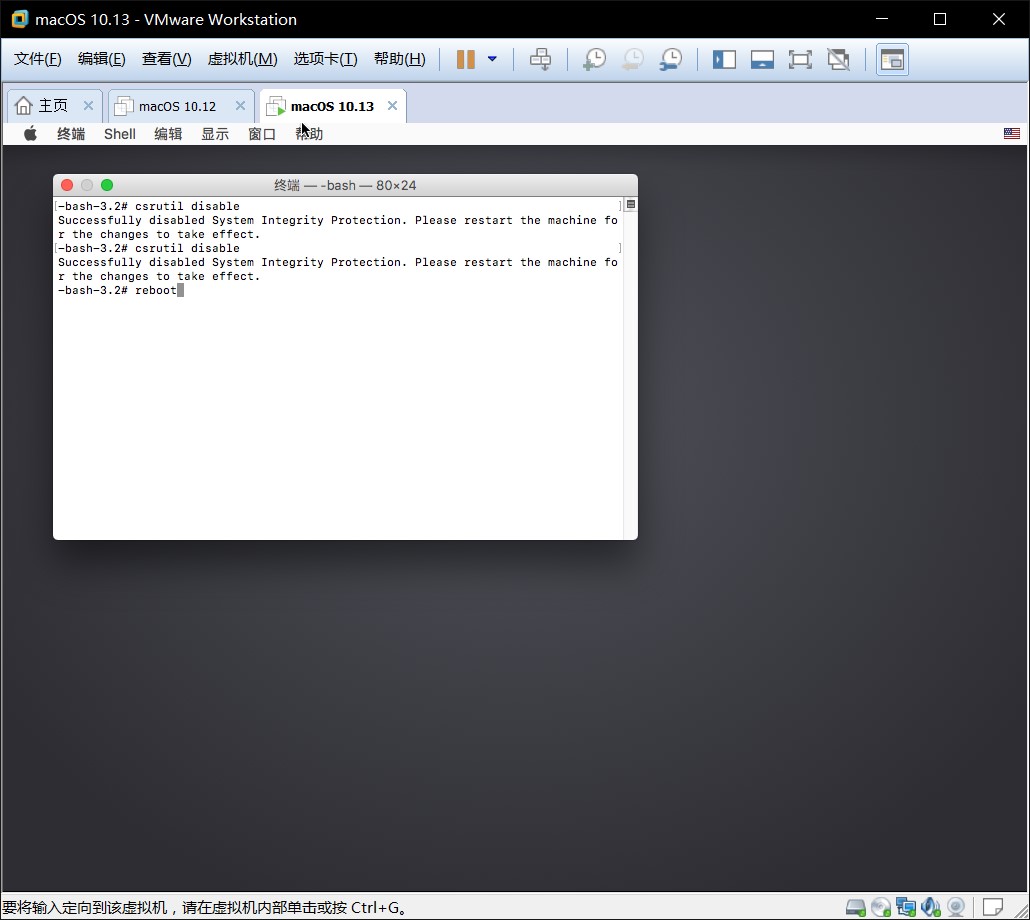Click the network adapter status icon
Viewport: 1030px width, 920px height.
point(906,908)
